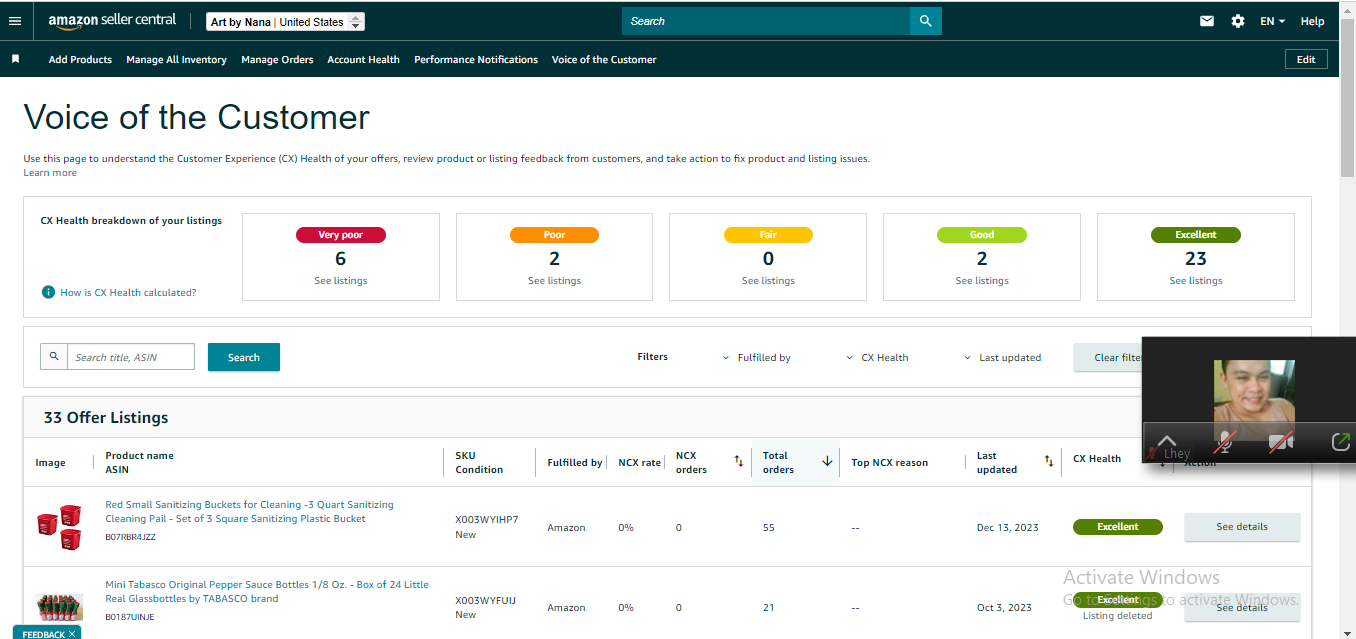Image resolution: width=1356 pixels, height=639 pixels.
Task: Go to Manage Orders
Action: click(x=277, y=59)
